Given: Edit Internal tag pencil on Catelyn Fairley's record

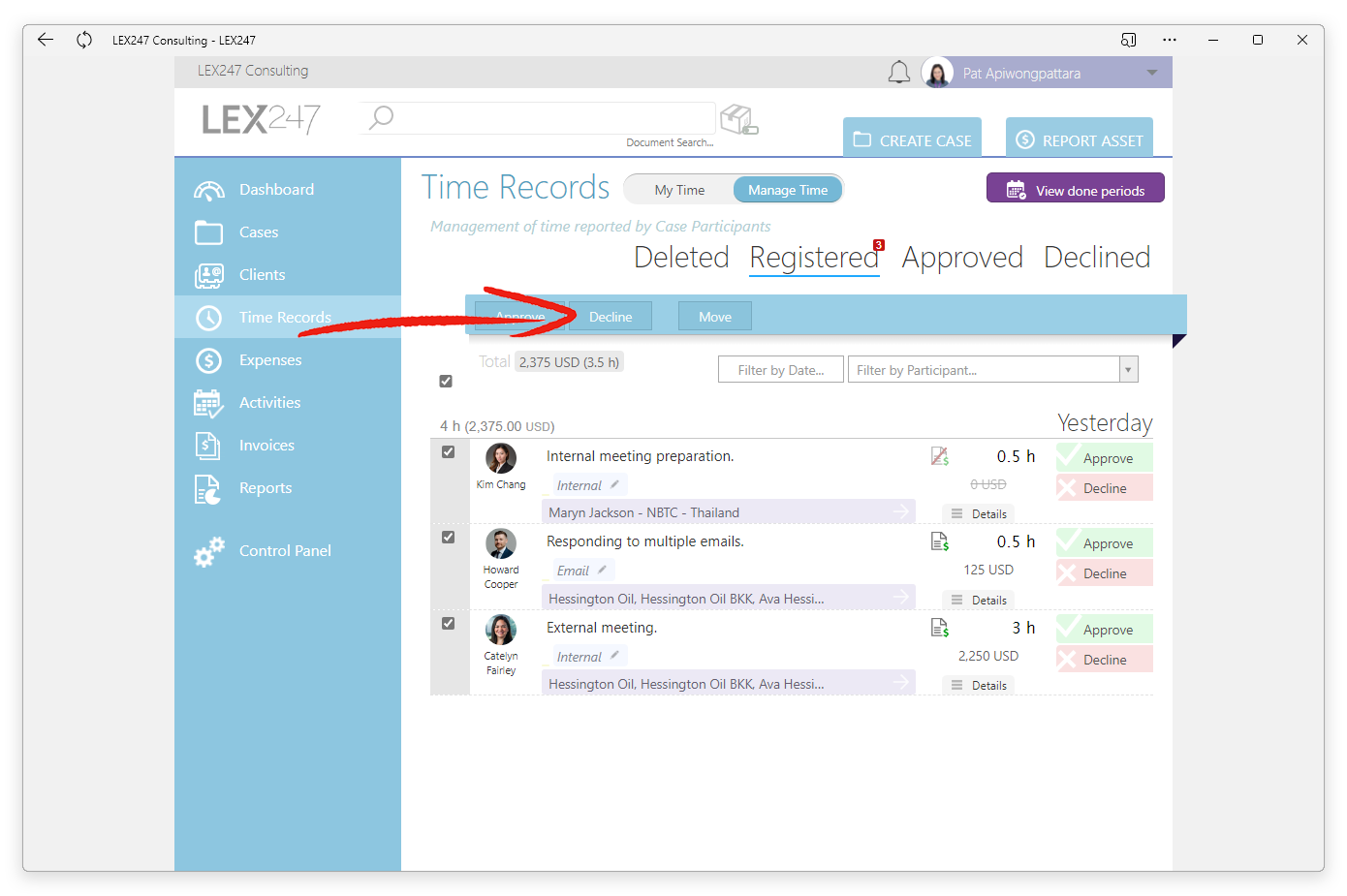Looking at the screenshot, I should pyautogui.click(x=614, y=656).
